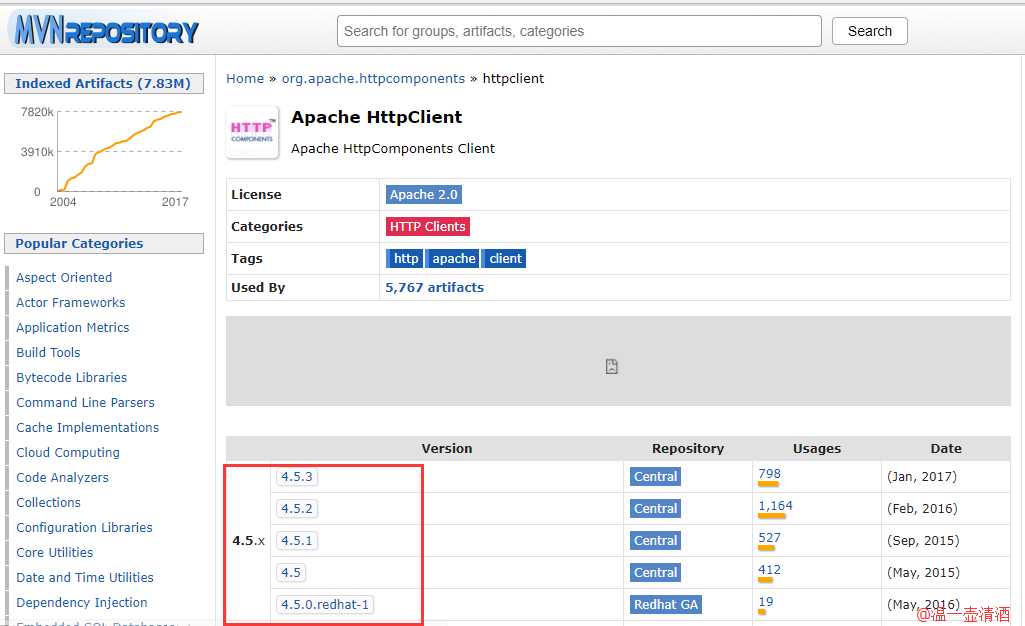Open Dependency Injection category
Viewport: 1025px width, 626px height.
click(x=82, y=602)
